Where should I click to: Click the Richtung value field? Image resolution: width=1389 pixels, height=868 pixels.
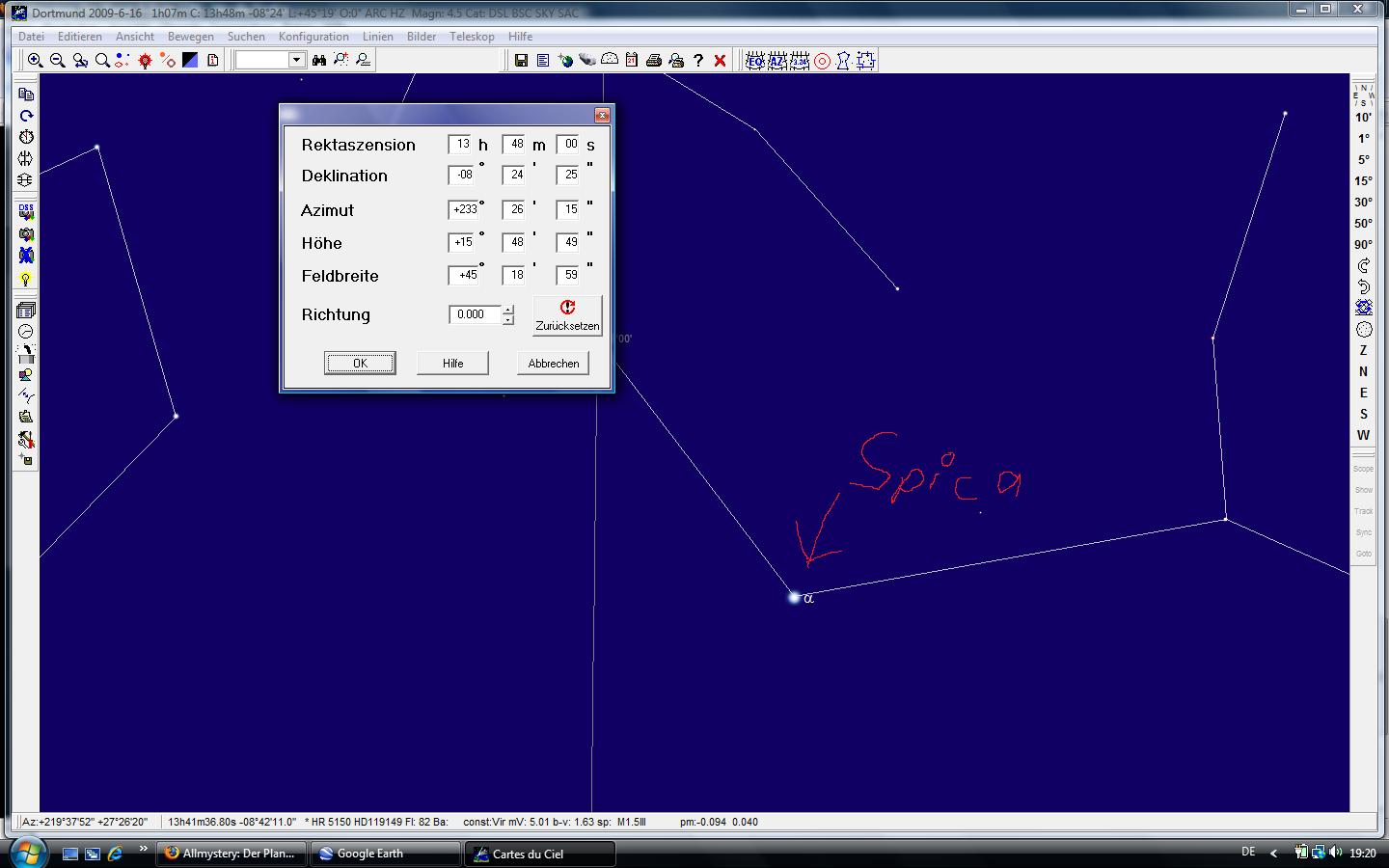[x=476, y=314]
